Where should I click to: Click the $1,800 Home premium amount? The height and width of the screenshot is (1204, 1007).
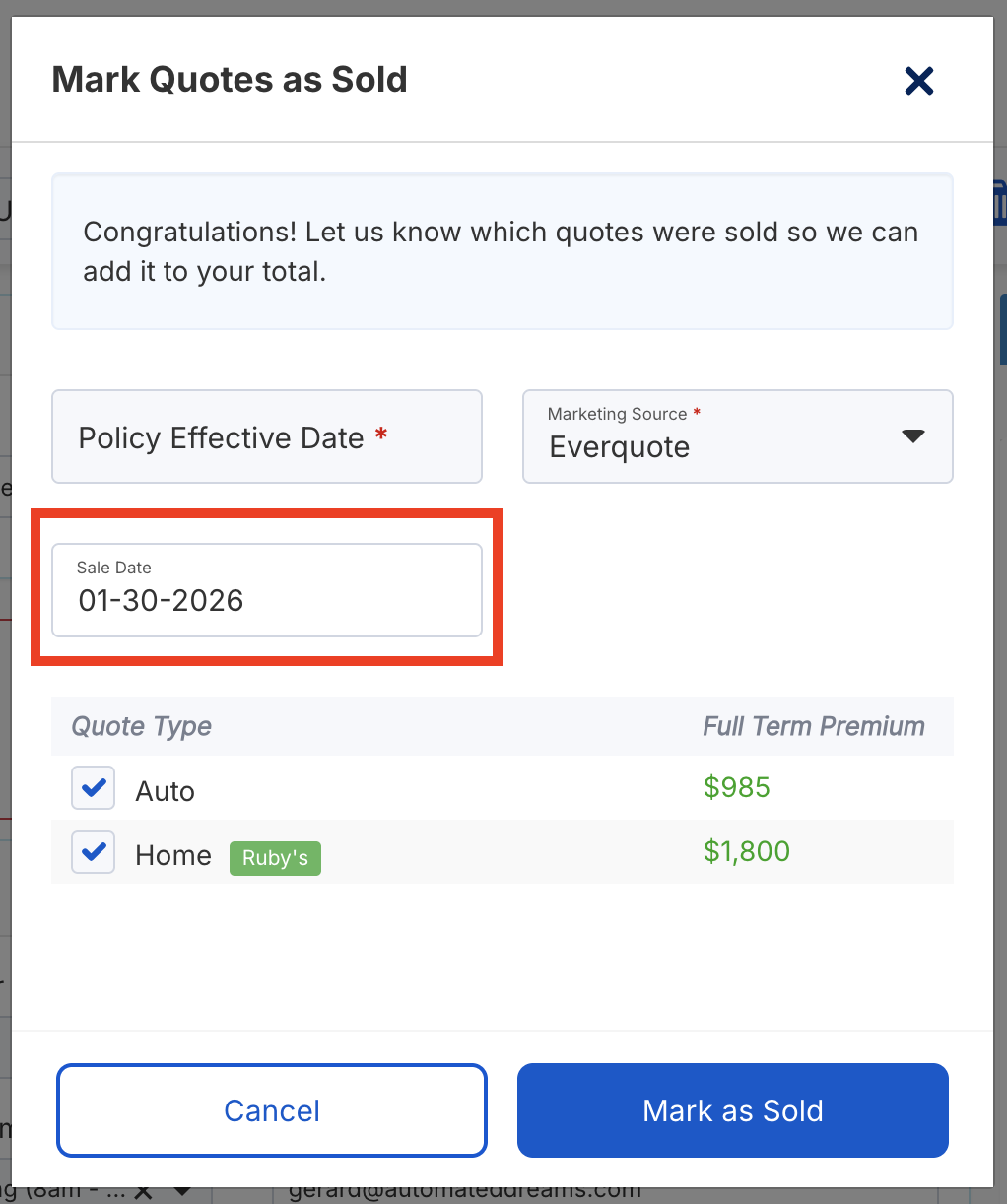[747, 851]
